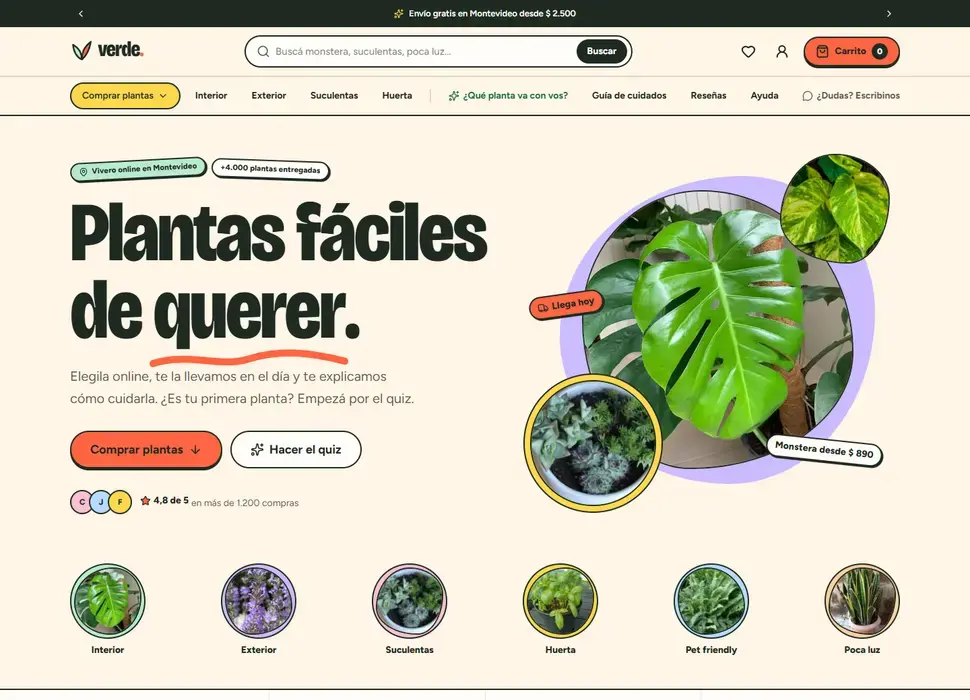Click the Monstera desde $ 890 price tag

pyautogui.click(x=825, y=450)
